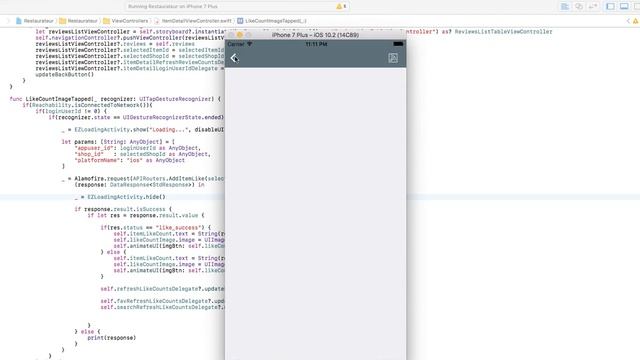Click the 'if response.result.isSuccess {' line
Viewport: 640px width, 360px height.
click(123, 209)
